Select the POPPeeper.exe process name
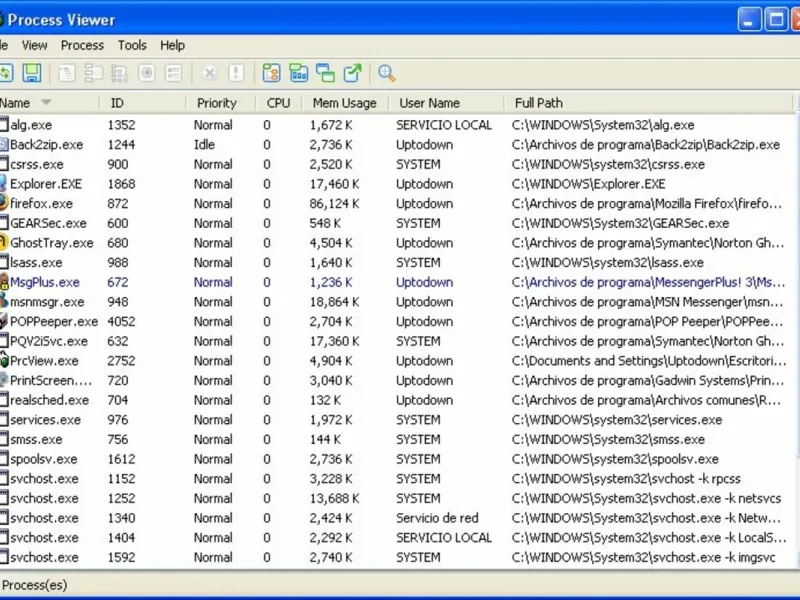The height and width of the screenshot is (600, 800). [54, 321]
